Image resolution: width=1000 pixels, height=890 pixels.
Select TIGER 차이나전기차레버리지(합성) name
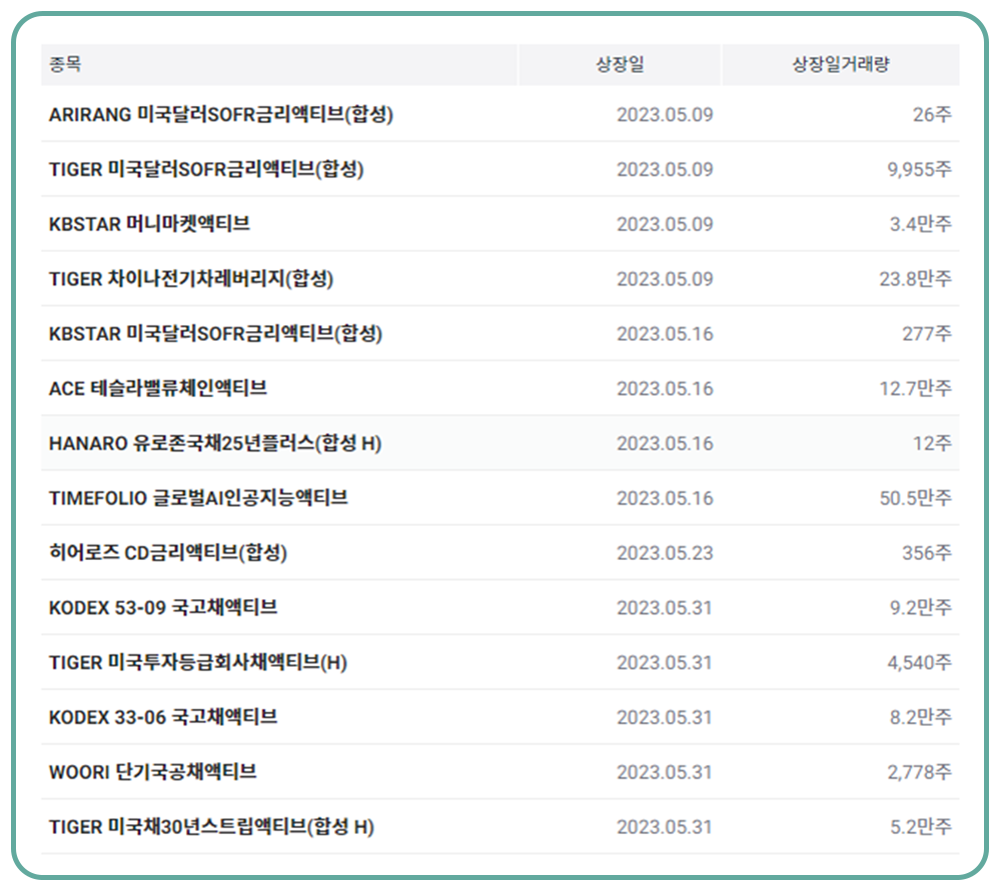coord(191,279)
